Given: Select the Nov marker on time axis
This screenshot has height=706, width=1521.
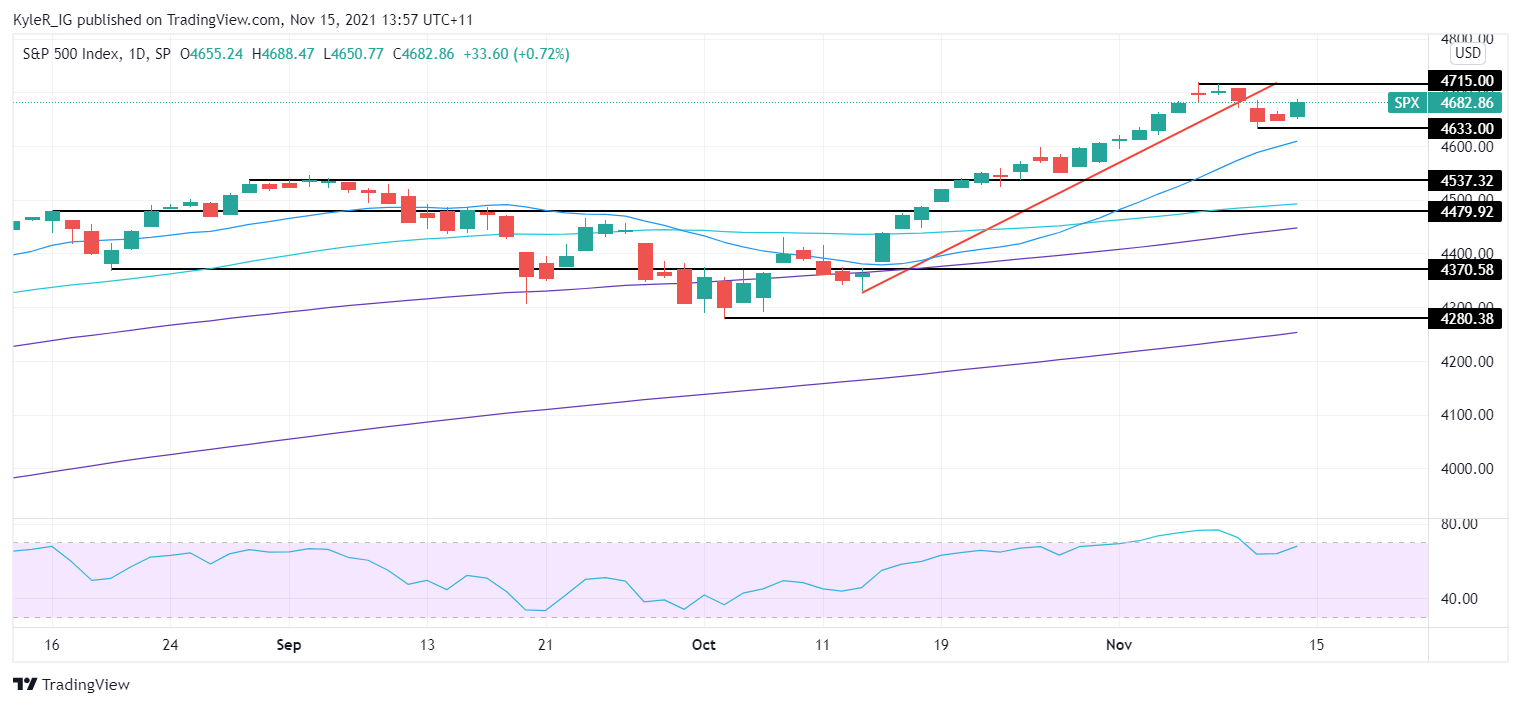Looking at the screenshot, I should coord(1118,645).
